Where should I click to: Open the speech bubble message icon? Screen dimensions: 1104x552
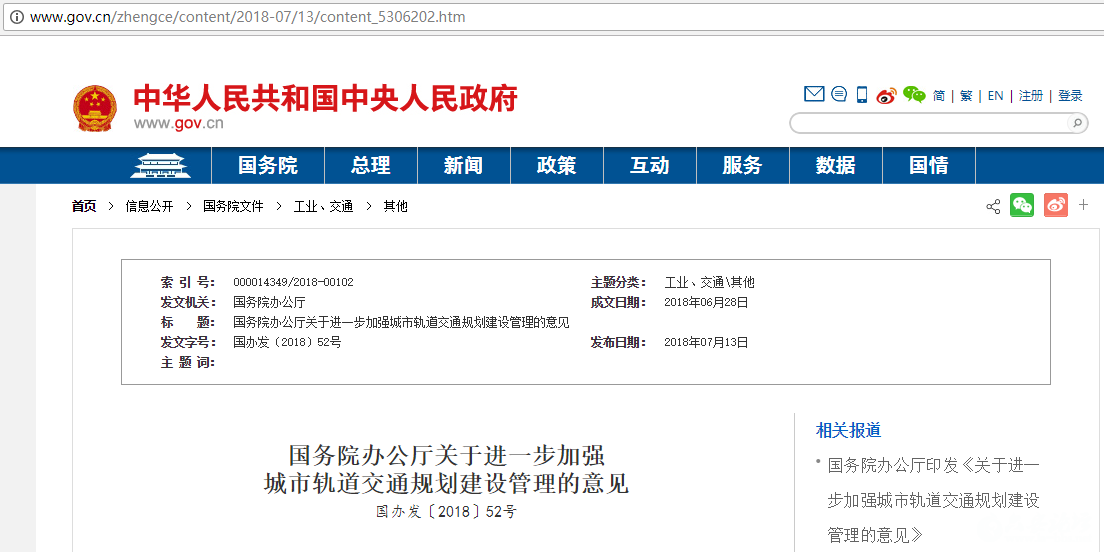pos(839,95)
